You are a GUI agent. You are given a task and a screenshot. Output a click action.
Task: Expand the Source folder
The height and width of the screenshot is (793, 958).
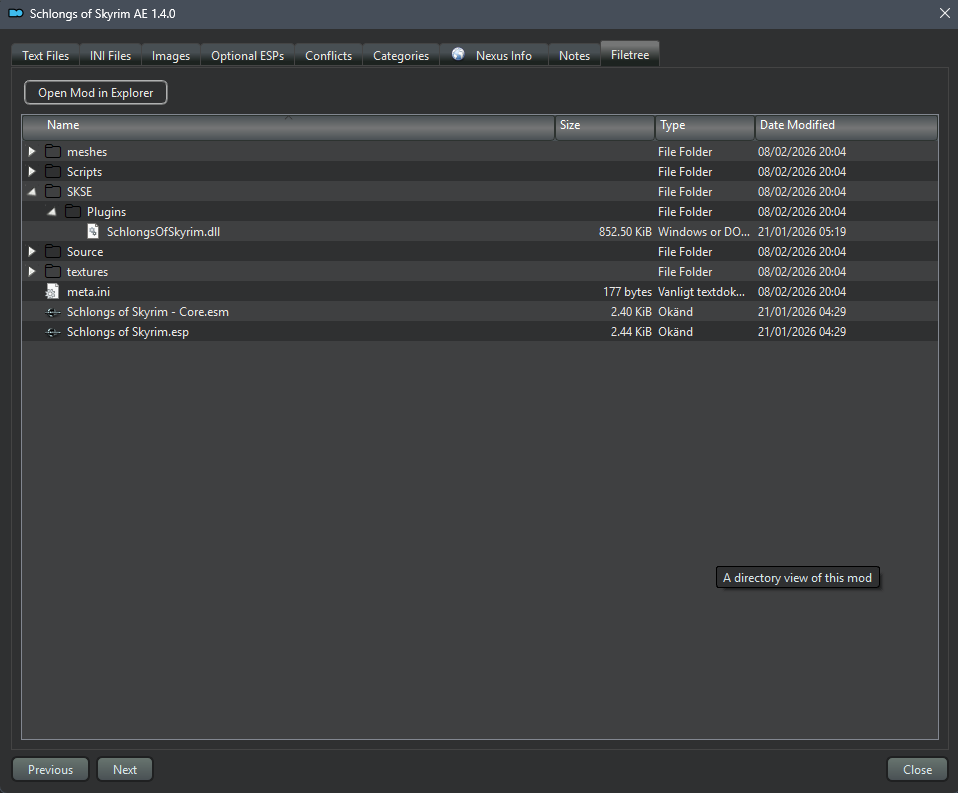(x=32, y=251)
